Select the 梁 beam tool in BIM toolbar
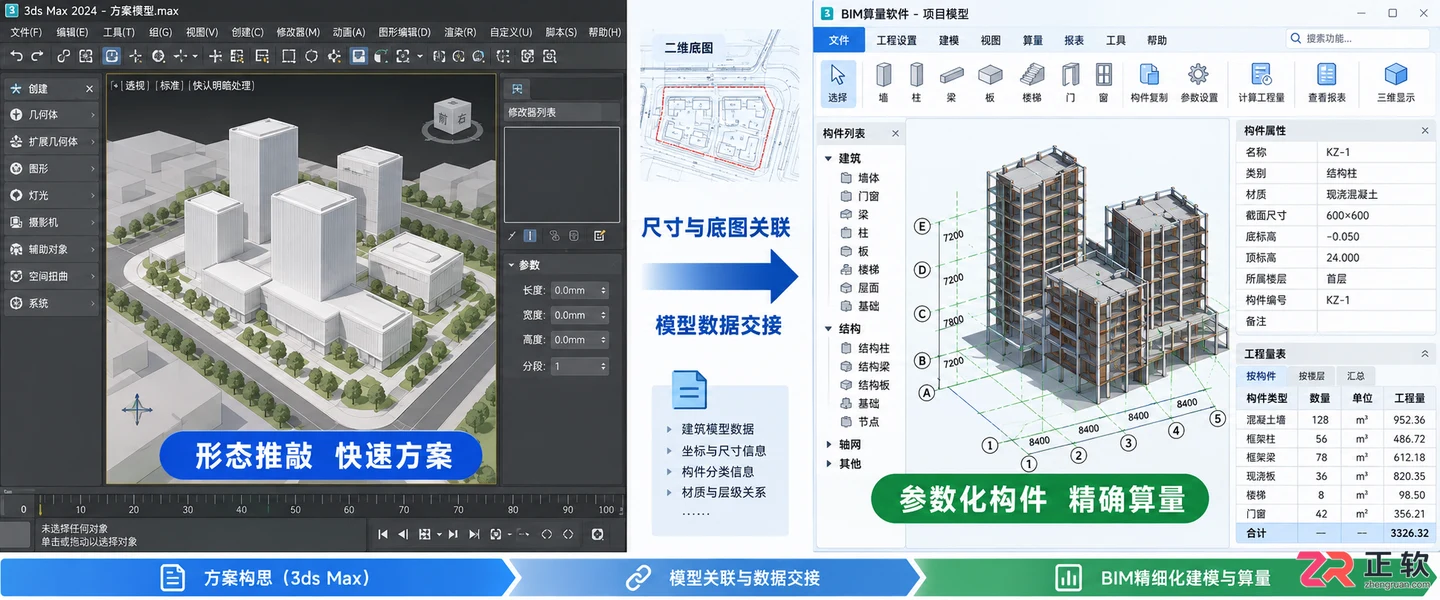Viewport: 1440px width, 600px height. [951, 82]
